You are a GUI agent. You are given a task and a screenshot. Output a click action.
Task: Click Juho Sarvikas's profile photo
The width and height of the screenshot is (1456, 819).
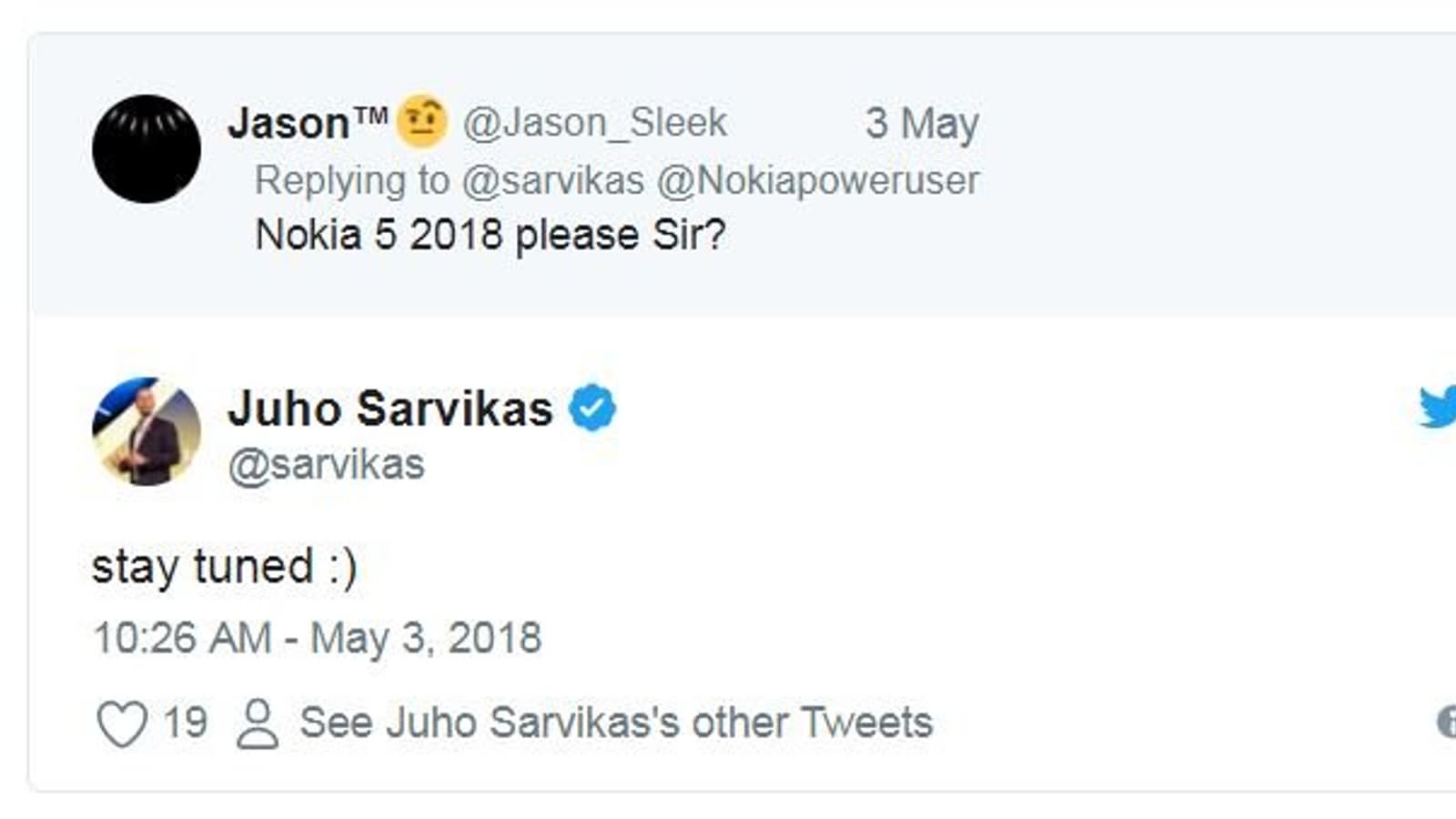coord(146,431)
